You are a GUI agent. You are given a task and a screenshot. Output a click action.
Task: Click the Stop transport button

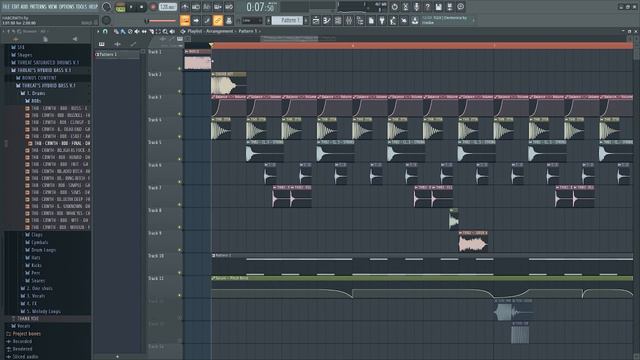[x=141, y=7]
